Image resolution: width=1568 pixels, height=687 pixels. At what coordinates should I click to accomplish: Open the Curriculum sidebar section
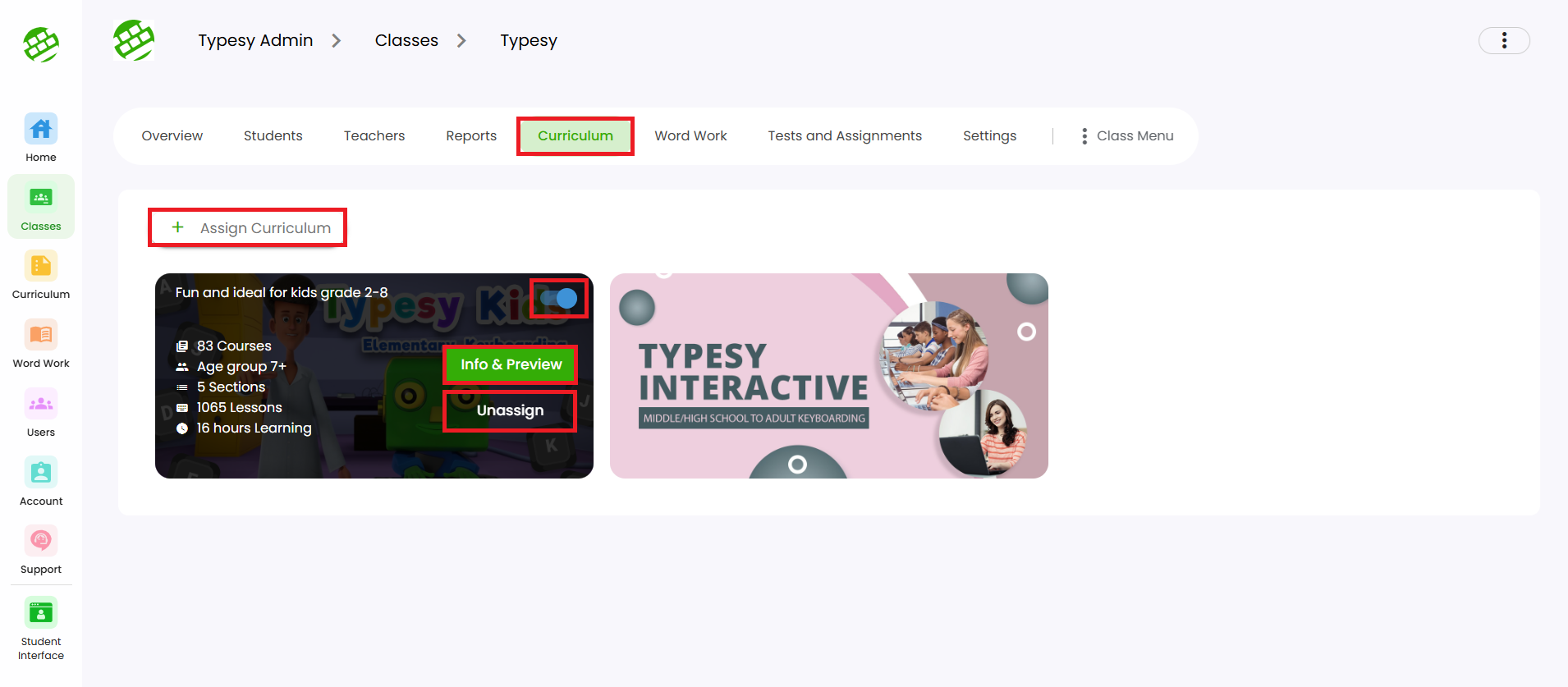[41, 275]
